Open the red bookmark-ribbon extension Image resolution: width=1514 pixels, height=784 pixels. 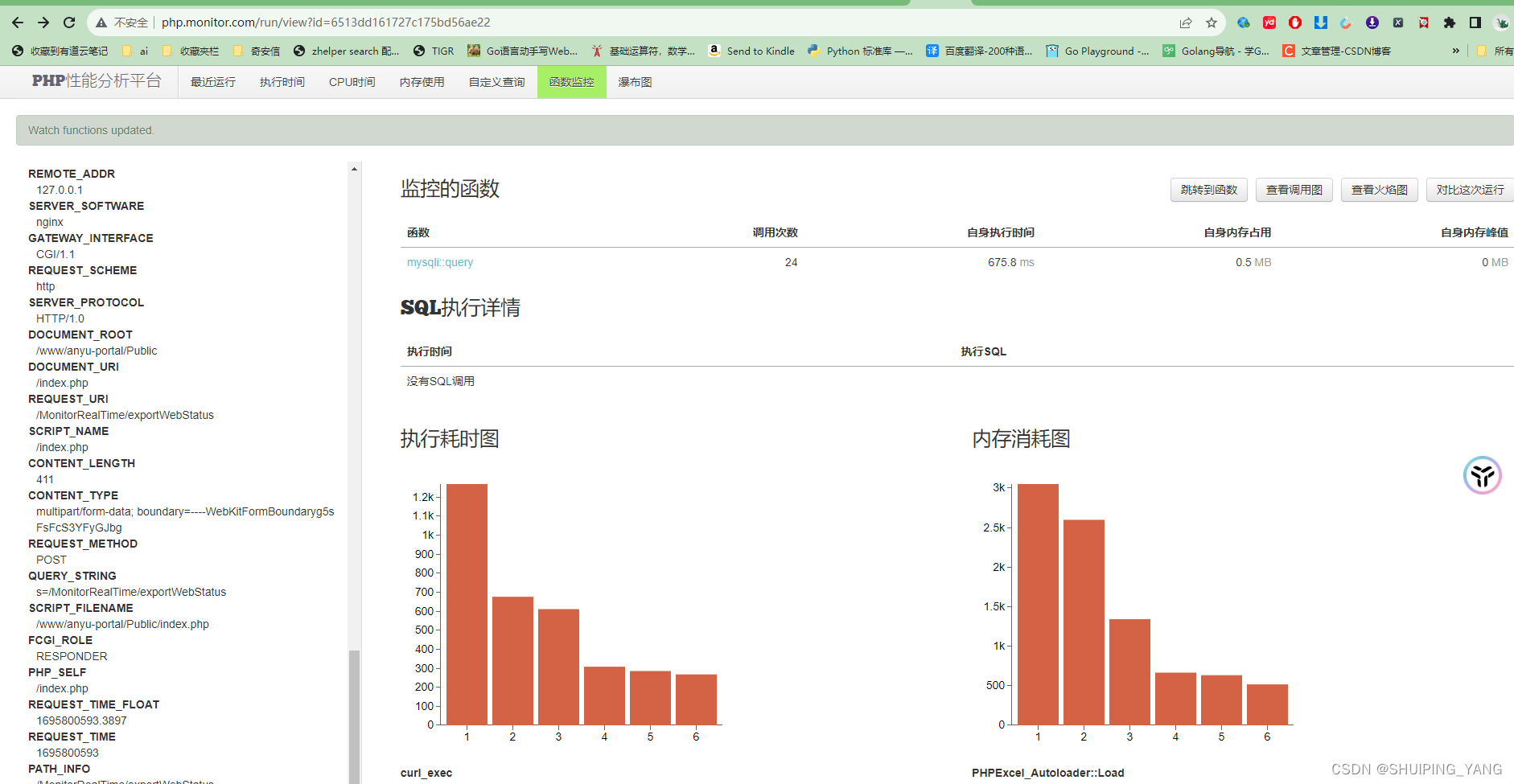[1424, 23]
